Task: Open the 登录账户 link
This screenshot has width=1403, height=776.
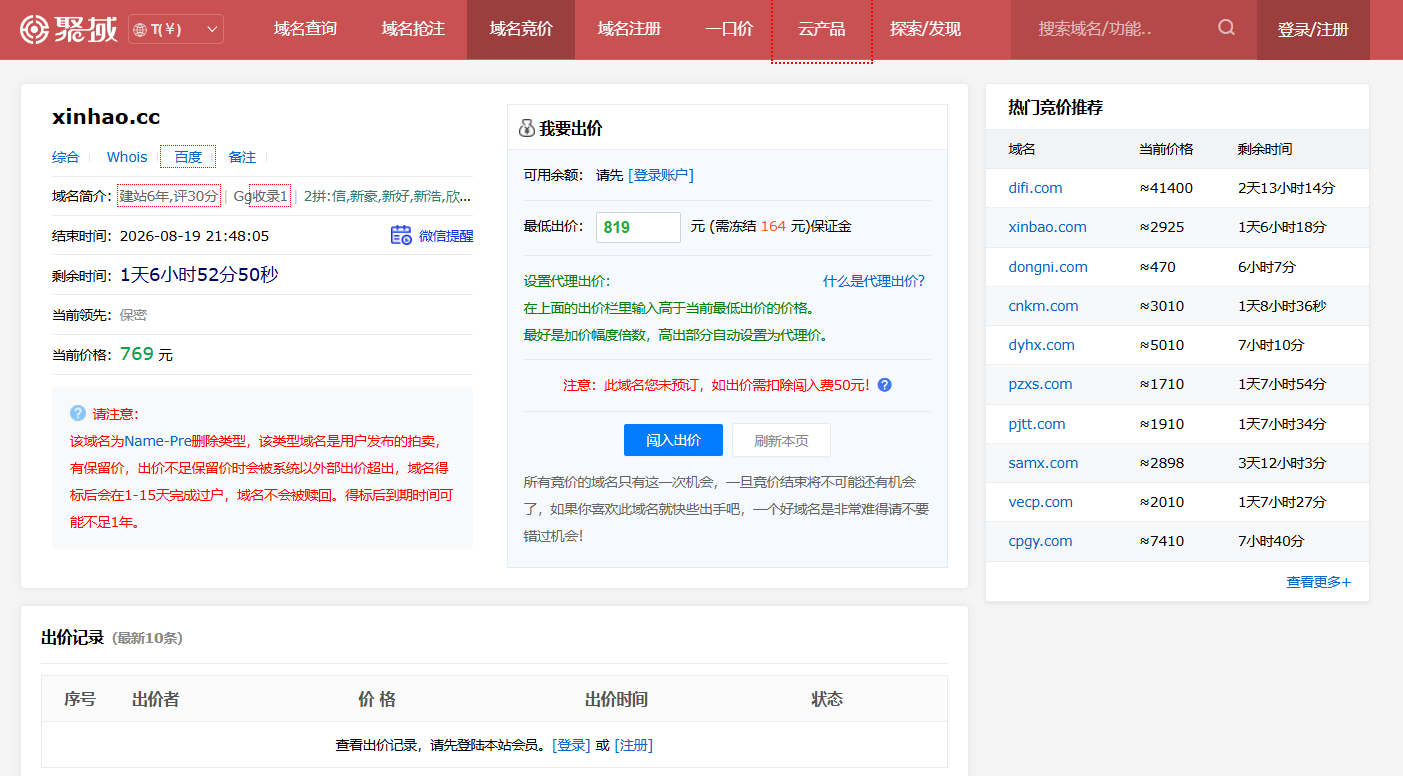Action: [x=661, y=175]
